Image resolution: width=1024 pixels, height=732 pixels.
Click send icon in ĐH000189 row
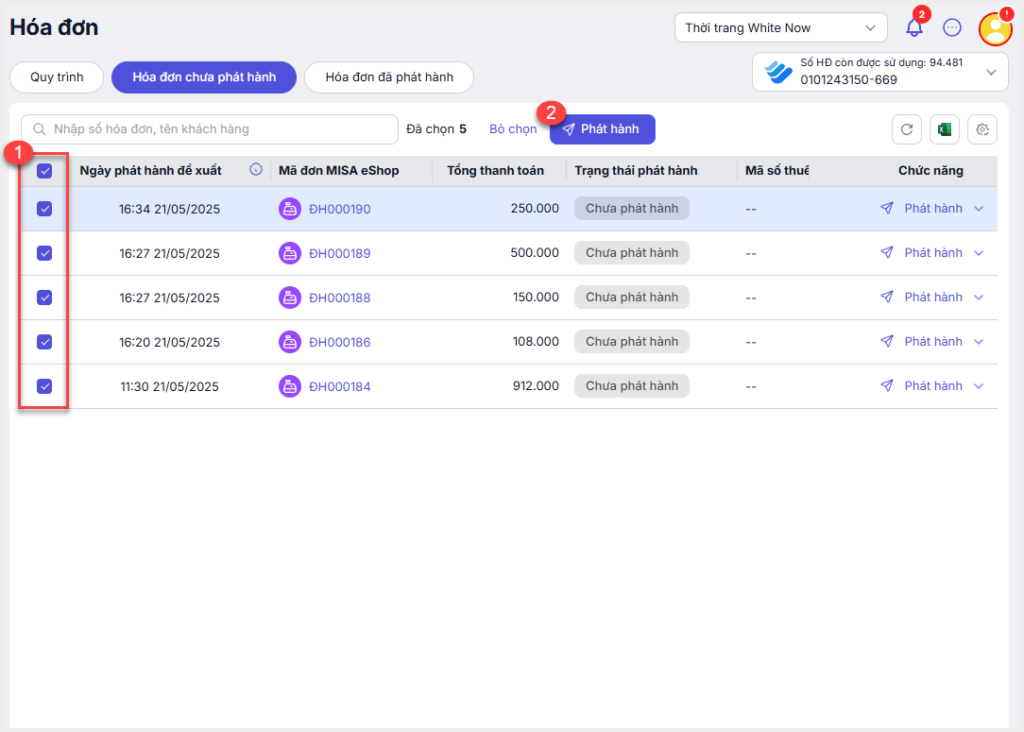click(886, 253)
